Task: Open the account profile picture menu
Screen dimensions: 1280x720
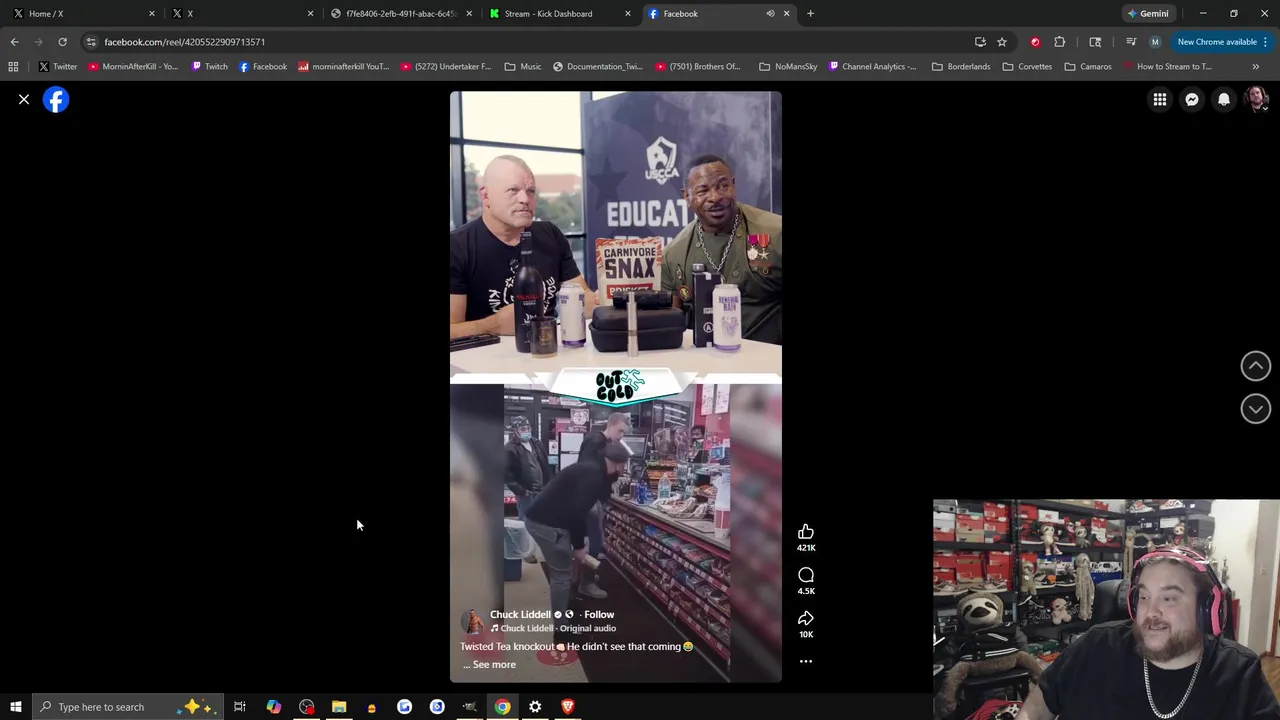Action: click(1256, 99)
